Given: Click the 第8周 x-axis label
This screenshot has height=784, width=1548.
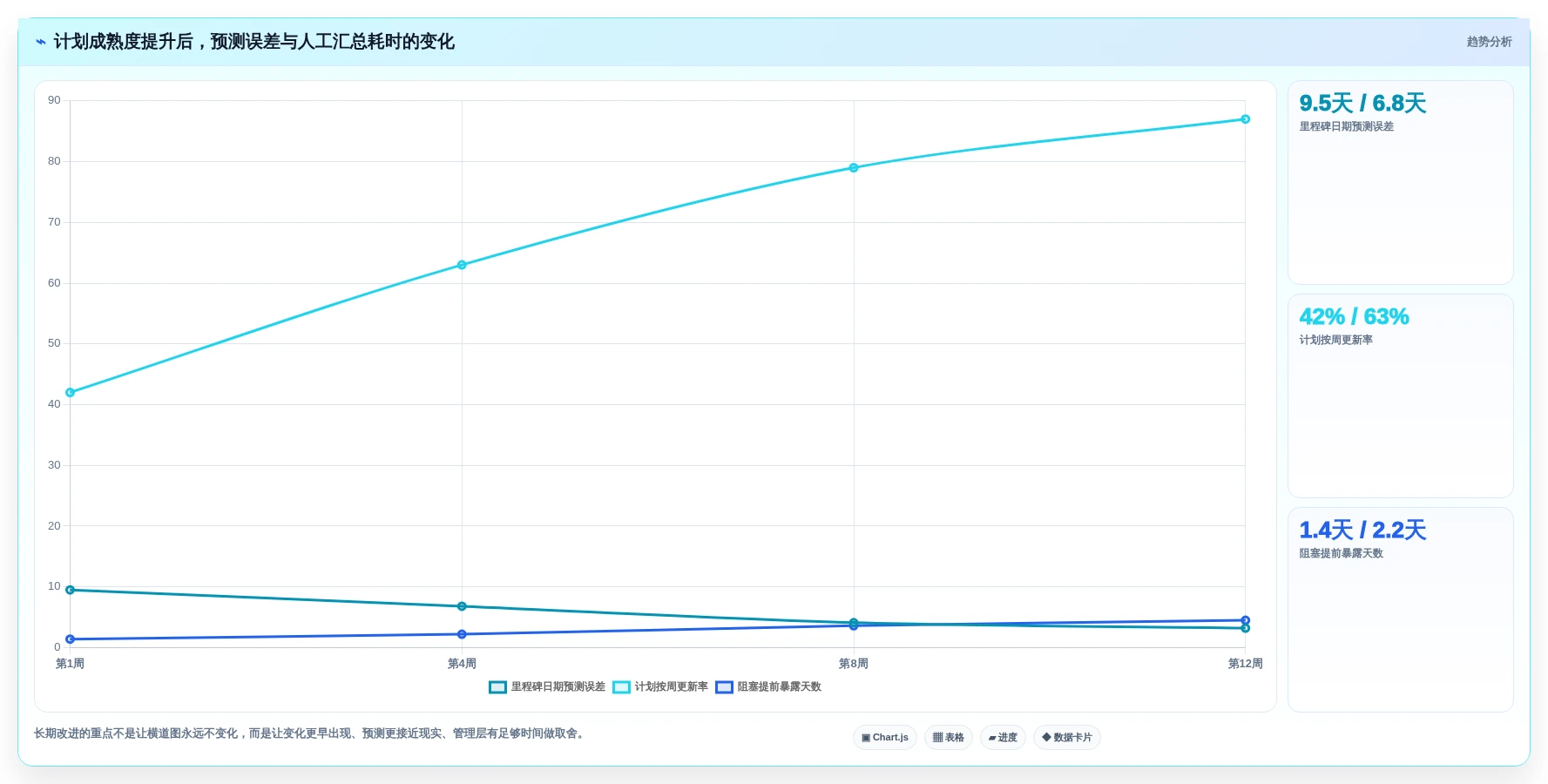Looking at the screenshot, I should pyautogui.click(x=854, y=664).
